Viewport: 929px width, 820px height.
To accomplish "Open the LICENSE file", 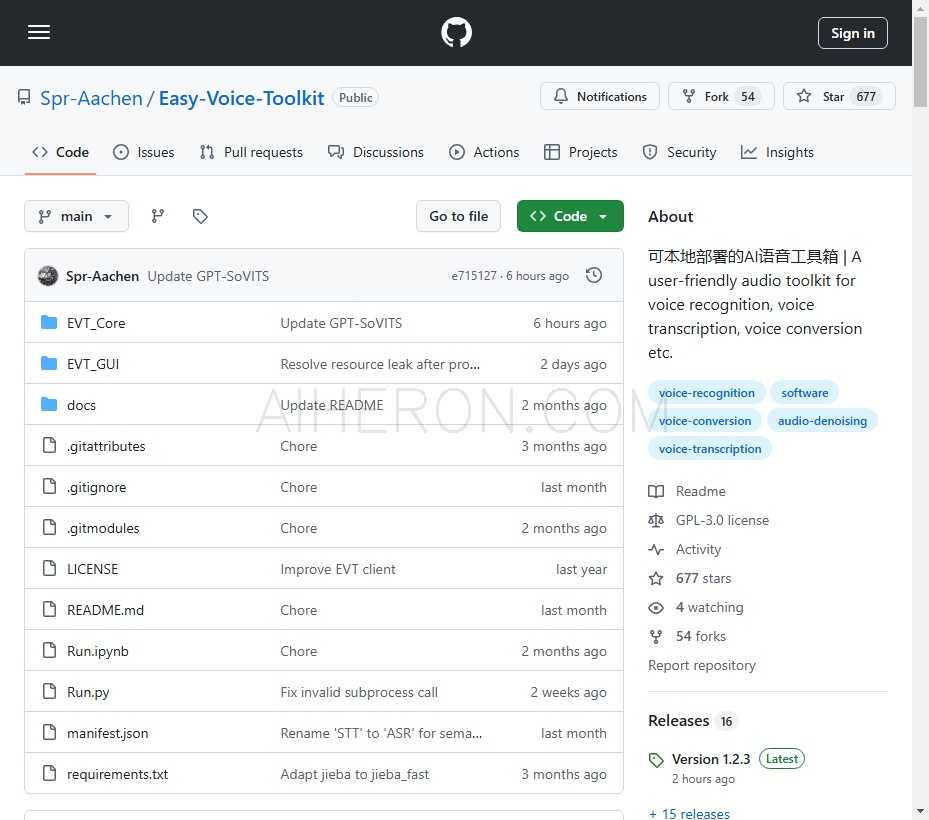I will click(92, 569).
